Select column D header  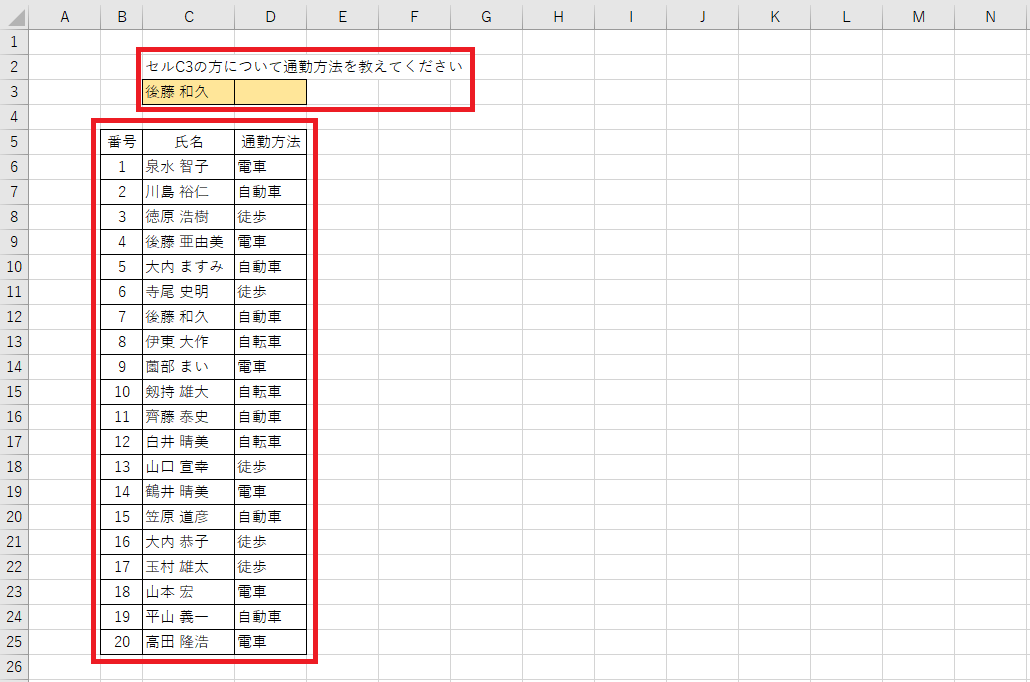pos(271,16)
